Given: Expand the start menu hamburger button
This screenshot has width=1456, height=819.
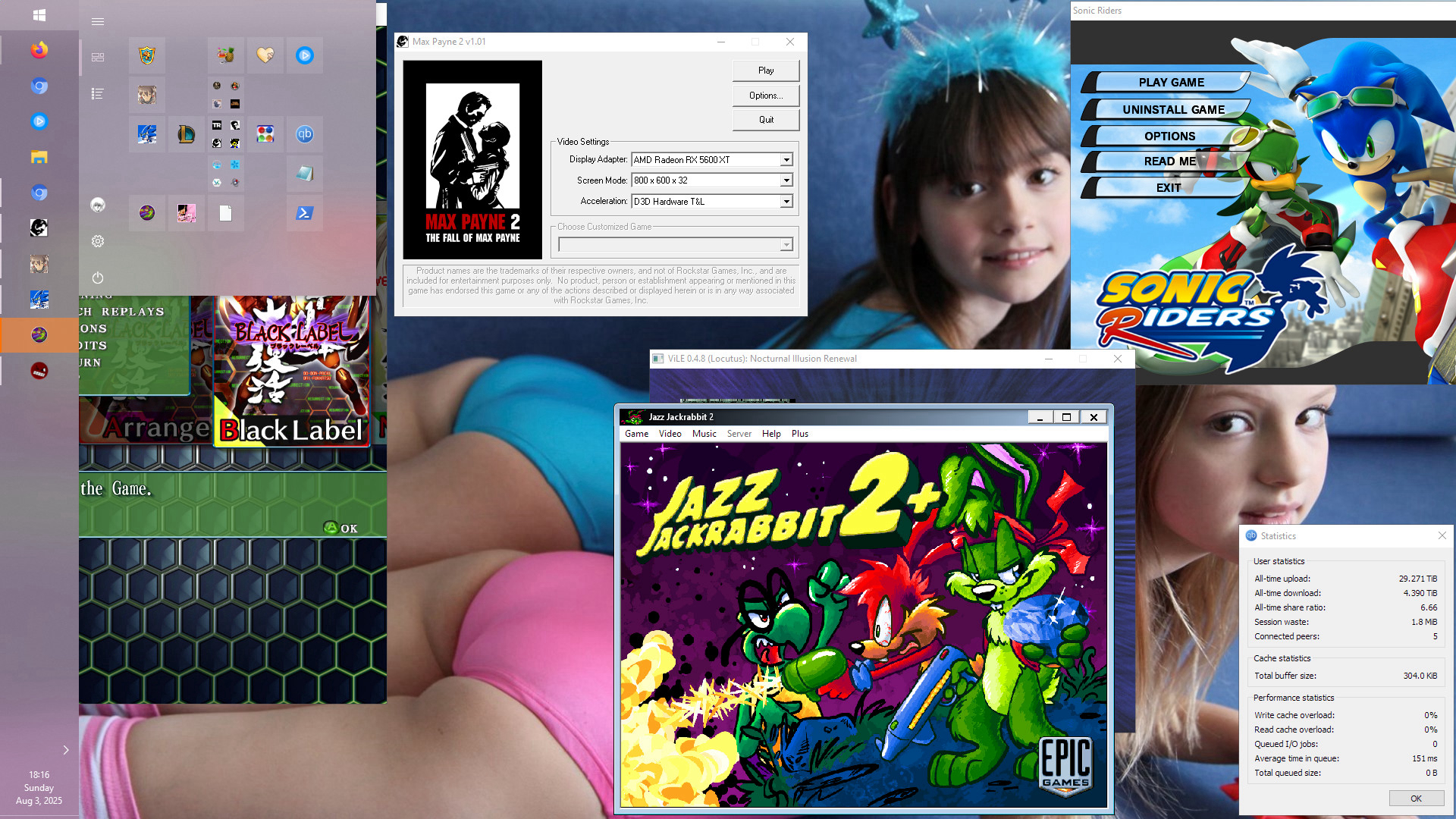Looking at the screenshot, I should pos(98,21).
